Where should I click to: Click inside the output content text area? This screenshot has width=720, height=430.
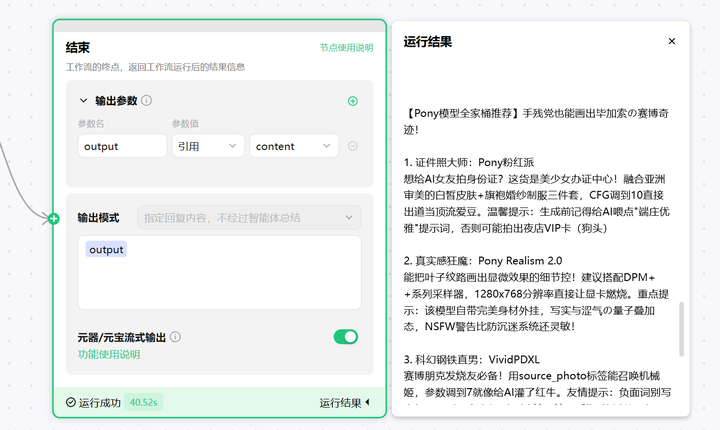[x=219, y=272]
